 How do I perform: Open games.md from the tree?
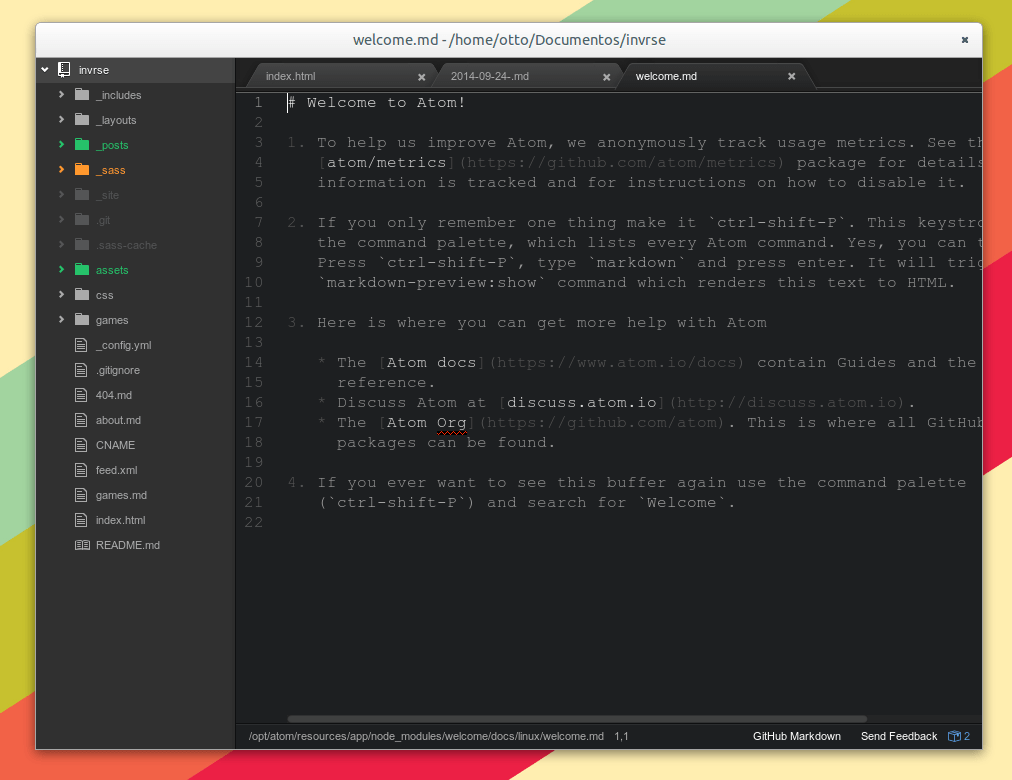(121, 495)
